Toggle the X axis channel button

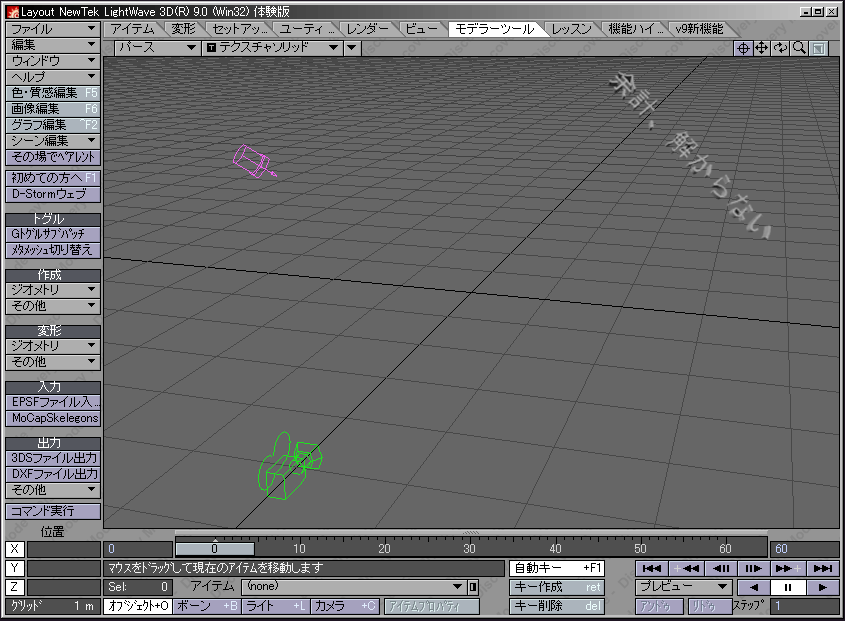(14, 549)
